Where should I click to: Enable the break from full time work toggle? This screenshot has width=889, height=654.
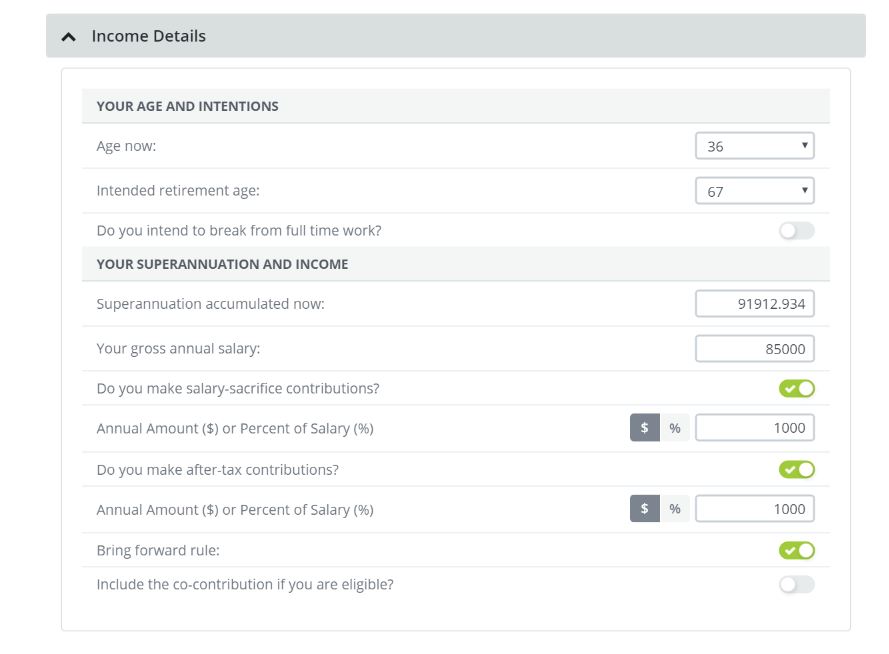click(x=796, y=231)
